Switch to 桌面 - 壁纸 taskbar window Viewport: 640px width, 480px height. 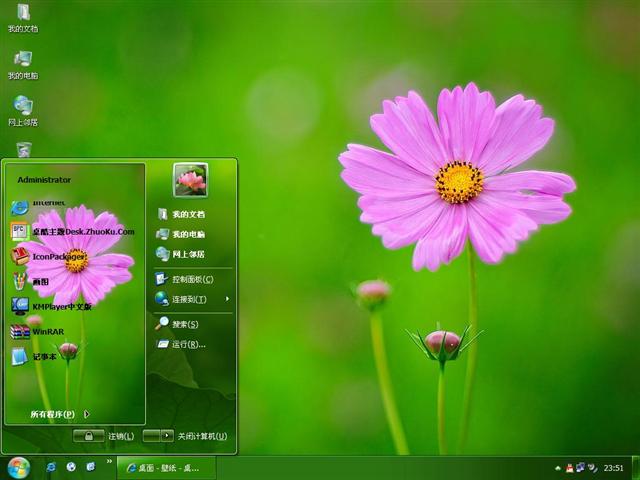164,467
